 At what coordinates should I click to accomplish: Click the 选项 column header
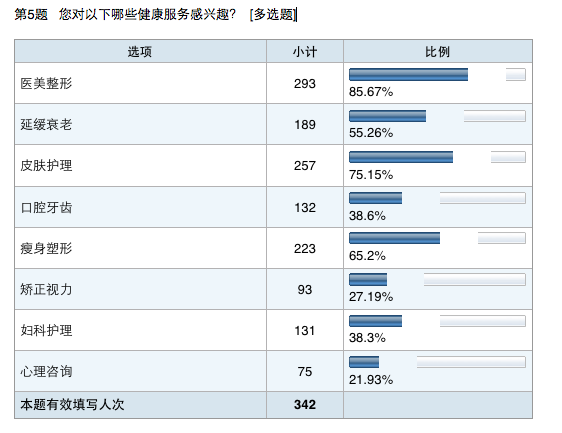[140, 52]
